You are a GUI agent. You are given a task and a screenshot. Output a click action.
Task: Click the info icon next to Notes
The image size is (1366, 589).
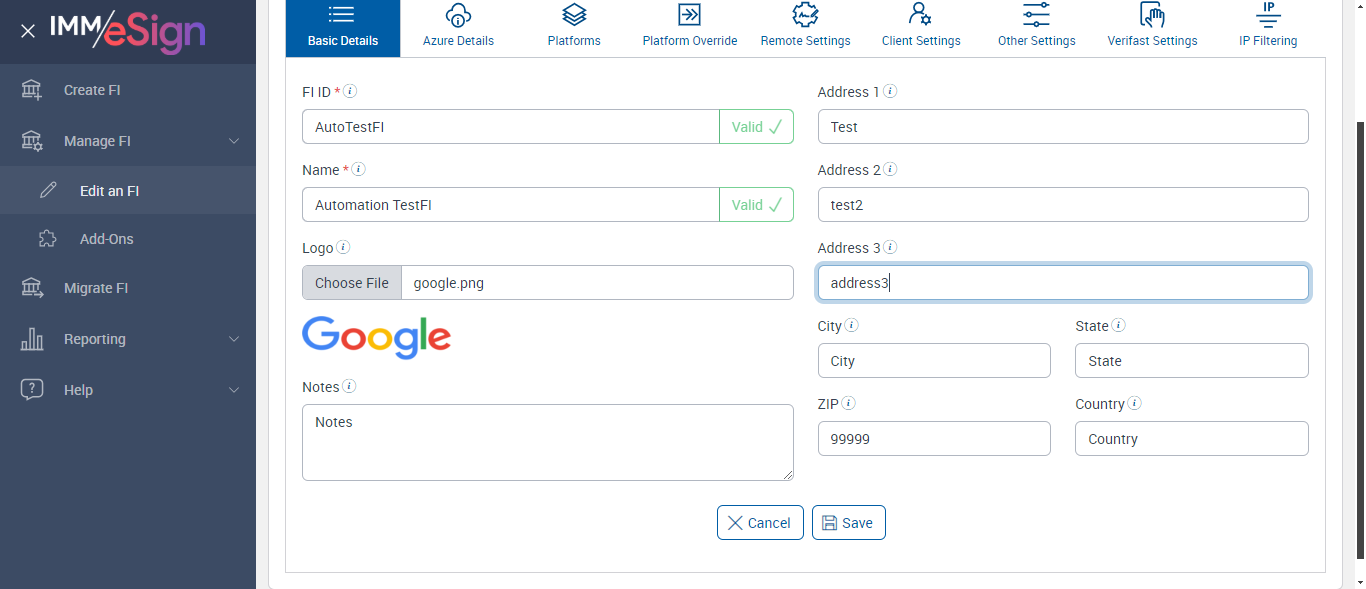coord(349,386)
